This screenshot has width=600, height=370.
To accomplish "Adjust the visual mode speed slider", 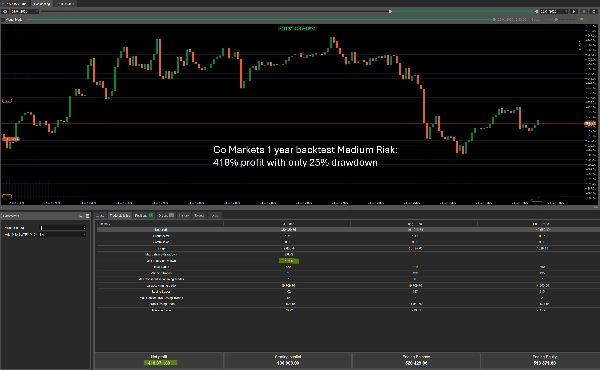I will (x=556, y=20).
